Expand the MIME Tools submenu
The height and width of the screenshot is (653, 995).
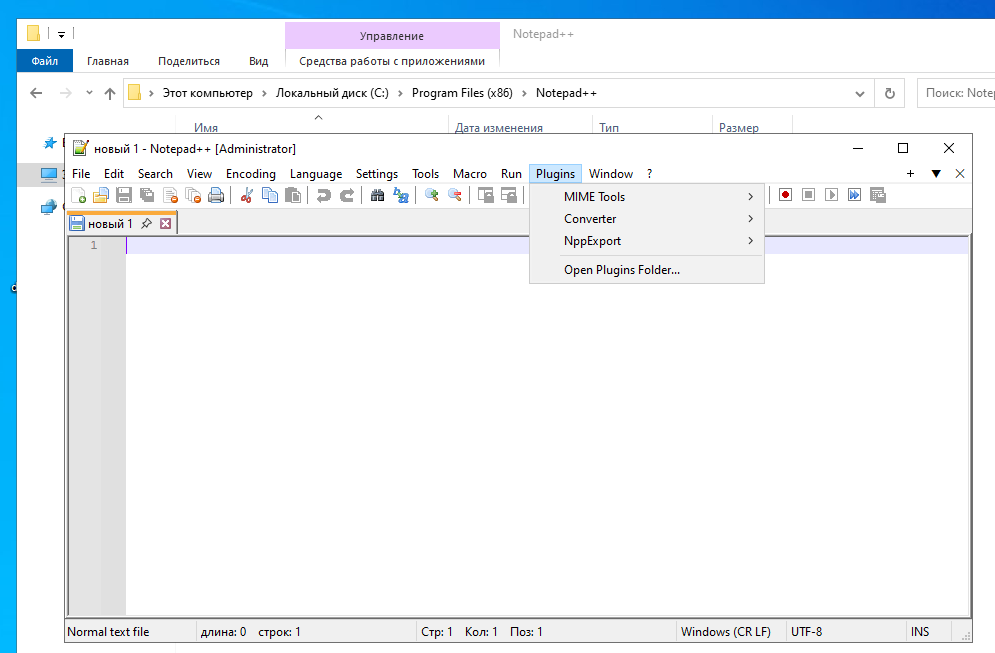coord(647,197)
